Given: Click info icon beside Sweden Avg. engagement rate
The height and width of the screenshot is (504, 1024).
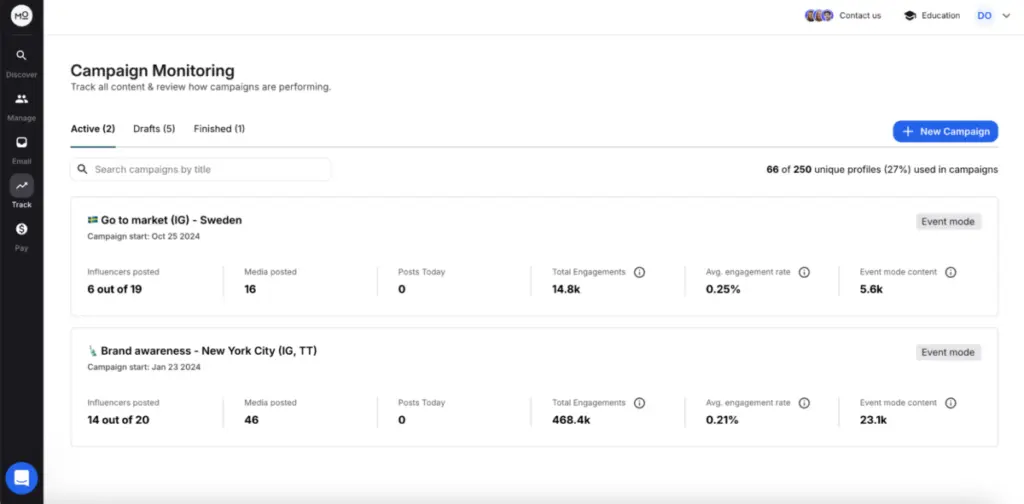Looking at the screenshot, I should click(804, 272).
